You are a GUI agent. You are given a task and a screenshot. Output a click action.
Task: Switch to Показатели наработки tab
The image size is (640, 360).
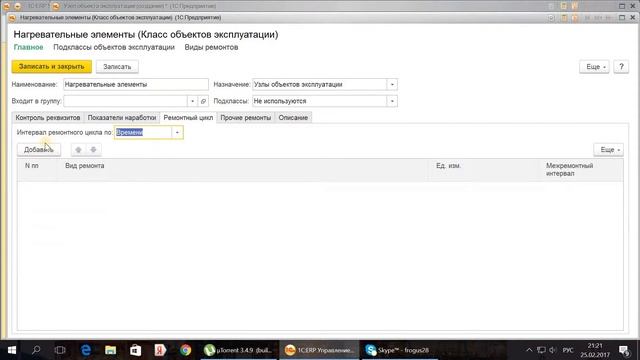(122, 118)
